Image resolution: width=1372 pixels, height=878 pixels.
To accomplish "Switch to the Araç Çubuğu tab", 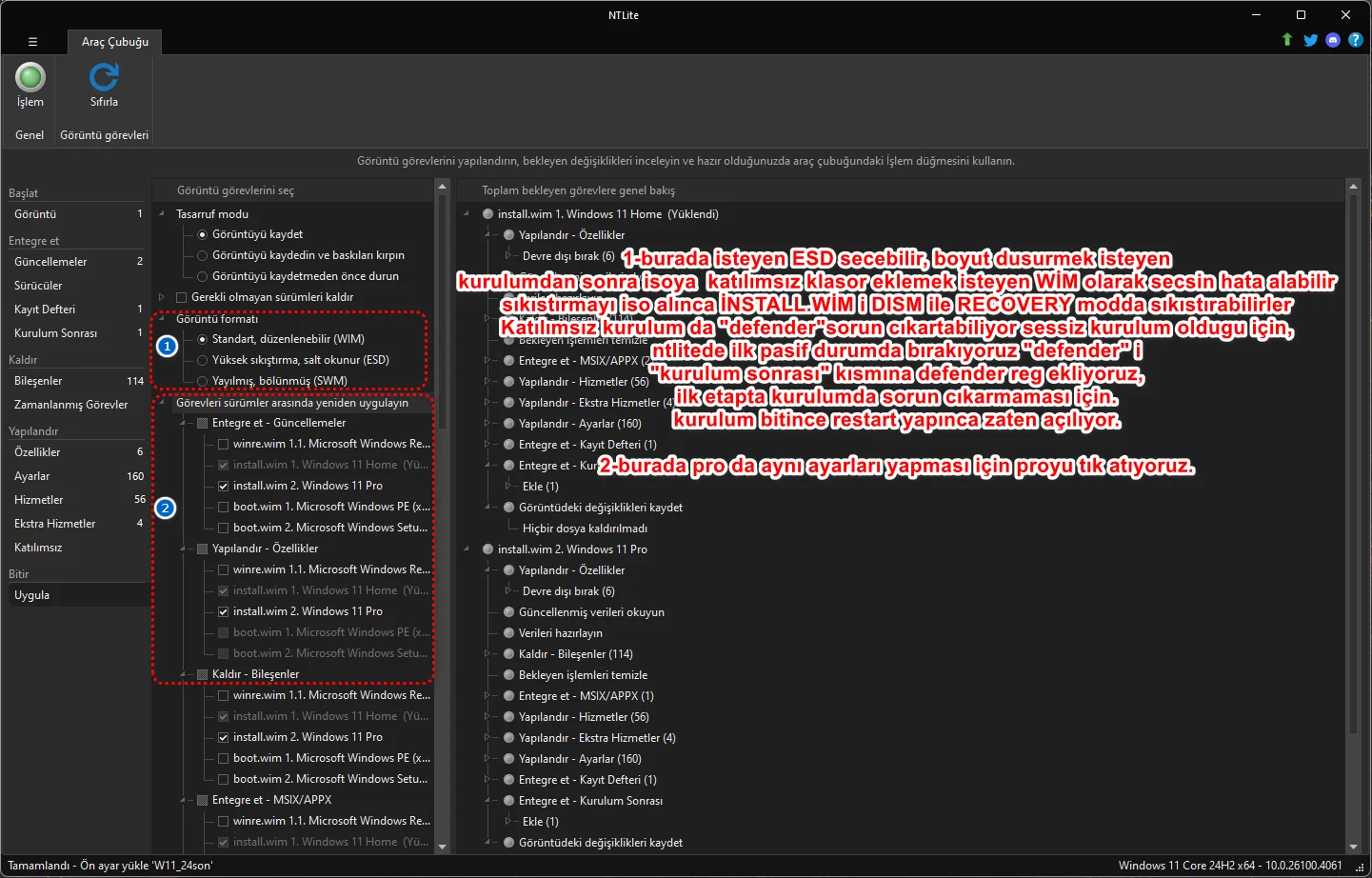I will [115, 42].
